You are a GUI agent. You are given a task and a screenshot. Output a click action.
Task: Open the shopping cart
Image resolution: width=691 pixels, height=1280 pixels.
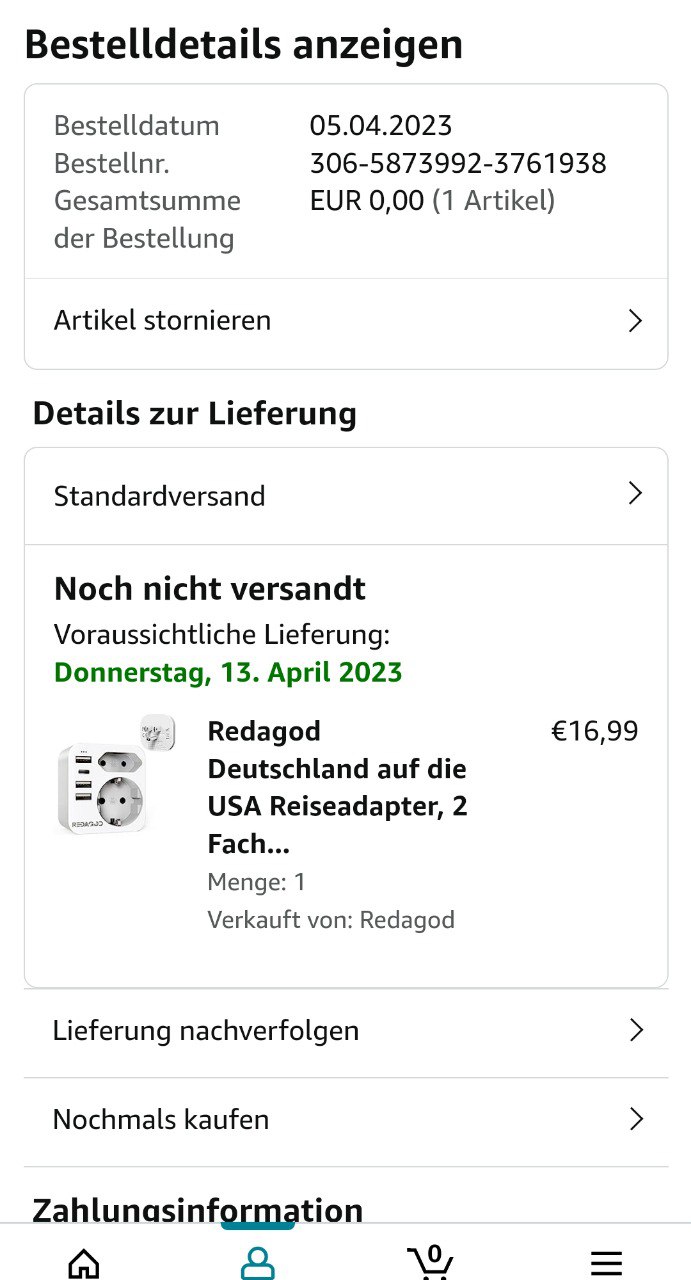[431, 1262]
